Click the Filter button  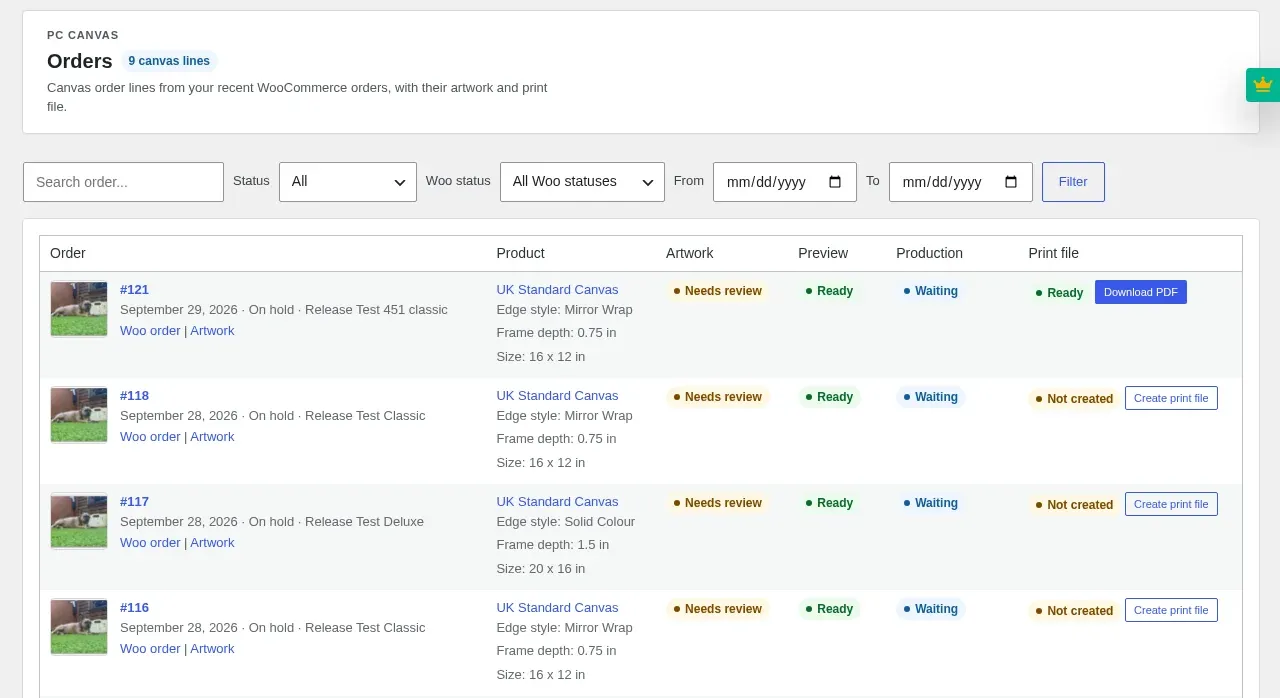coord(1073,182)
